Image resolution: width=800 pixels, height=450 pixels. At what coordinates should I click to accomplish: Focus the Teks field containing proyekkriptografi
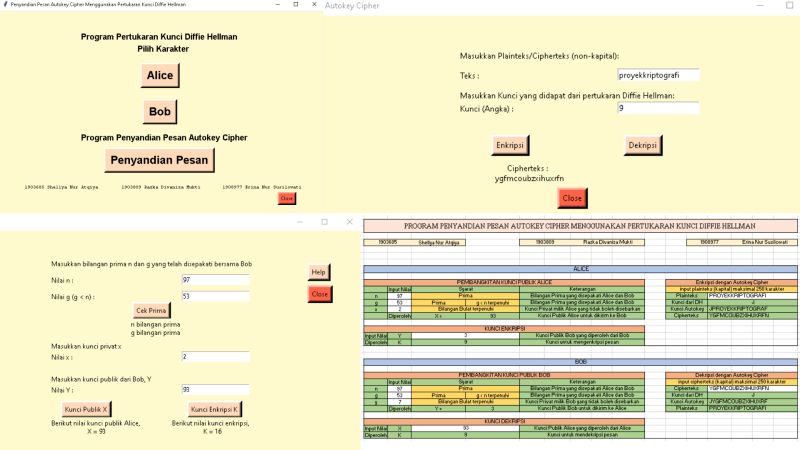[x=658, y=76]
